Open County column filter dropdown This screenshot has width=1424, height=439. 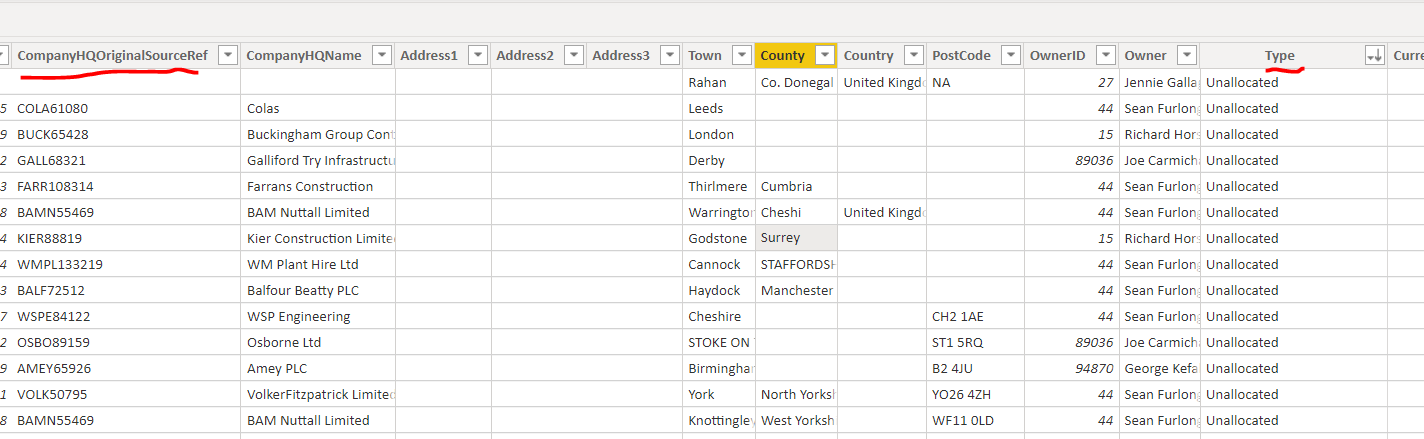(x=825, y=55)
